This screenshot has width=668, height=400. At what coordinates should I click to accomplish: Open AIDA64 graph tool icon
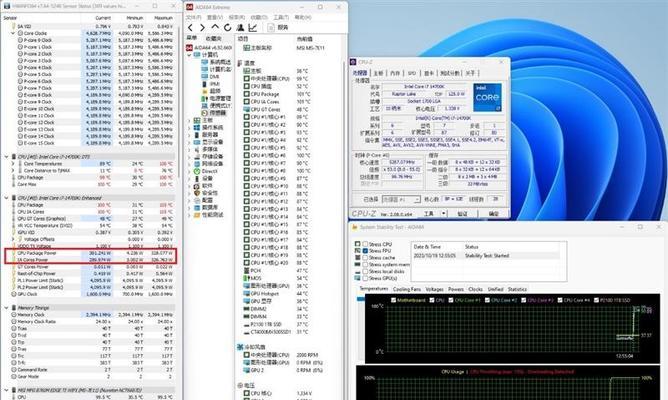[x=253, y=28]
